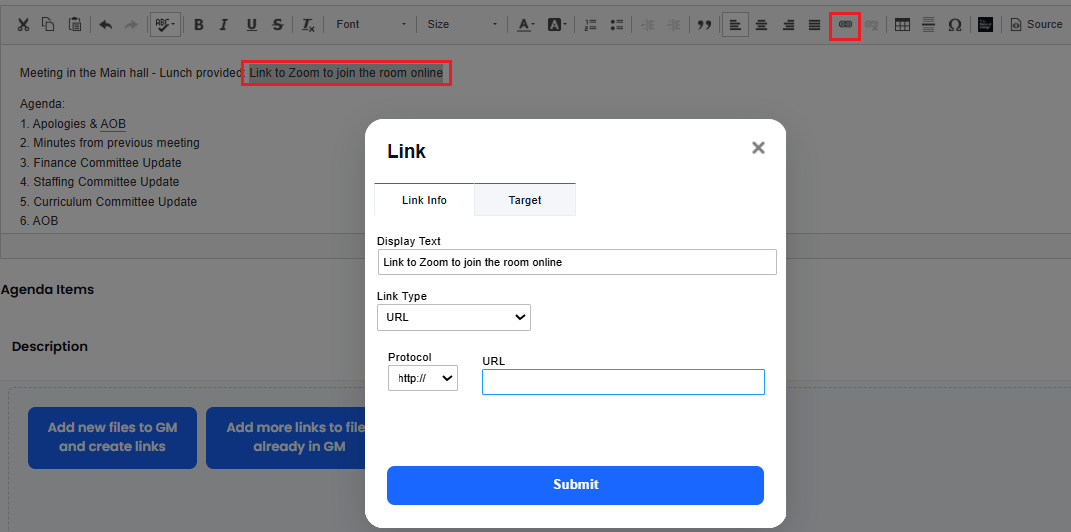The image size is (1071, 532).
Task: Insert a numbered list
Action: point(591,25)
